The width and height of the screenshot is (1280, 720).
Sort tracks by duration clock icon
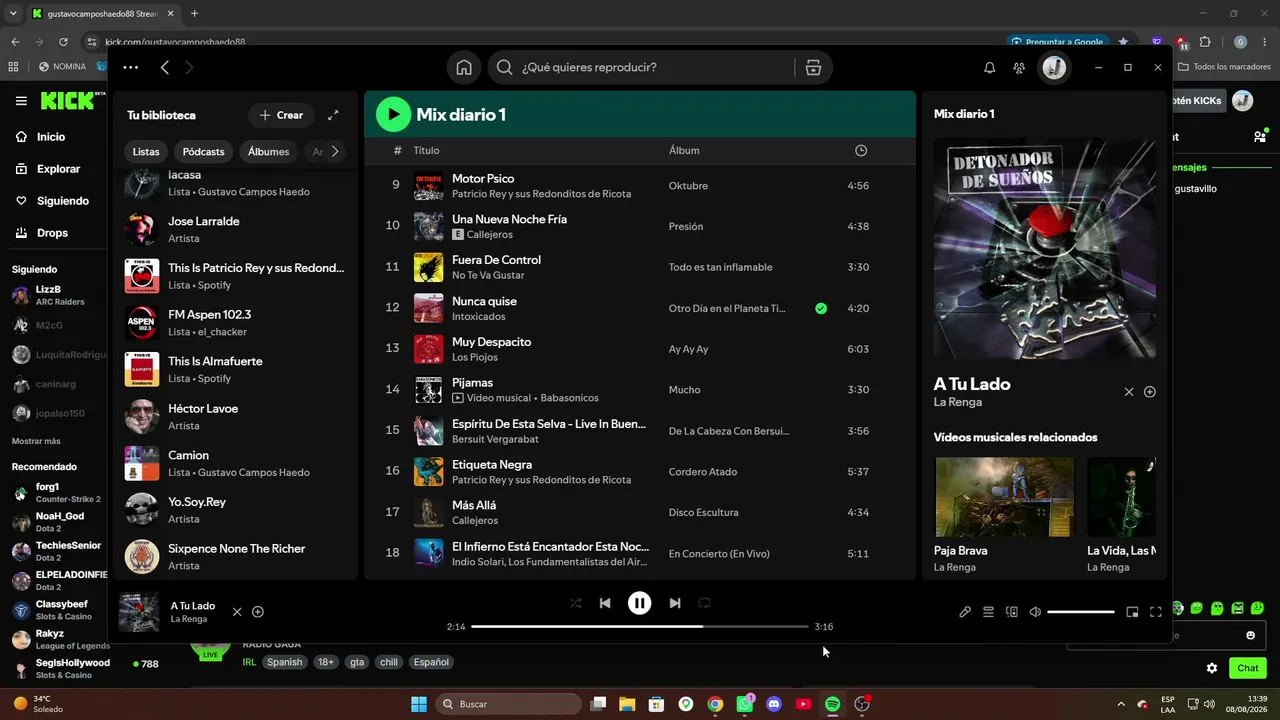(x=861, y=150)
